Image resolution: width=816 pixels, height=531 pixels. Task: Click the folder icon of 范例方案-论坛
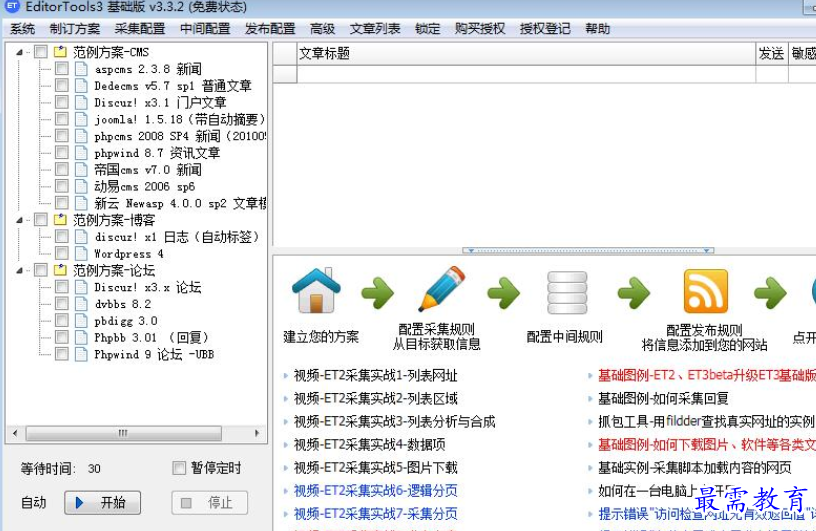(x=61, y=270)
